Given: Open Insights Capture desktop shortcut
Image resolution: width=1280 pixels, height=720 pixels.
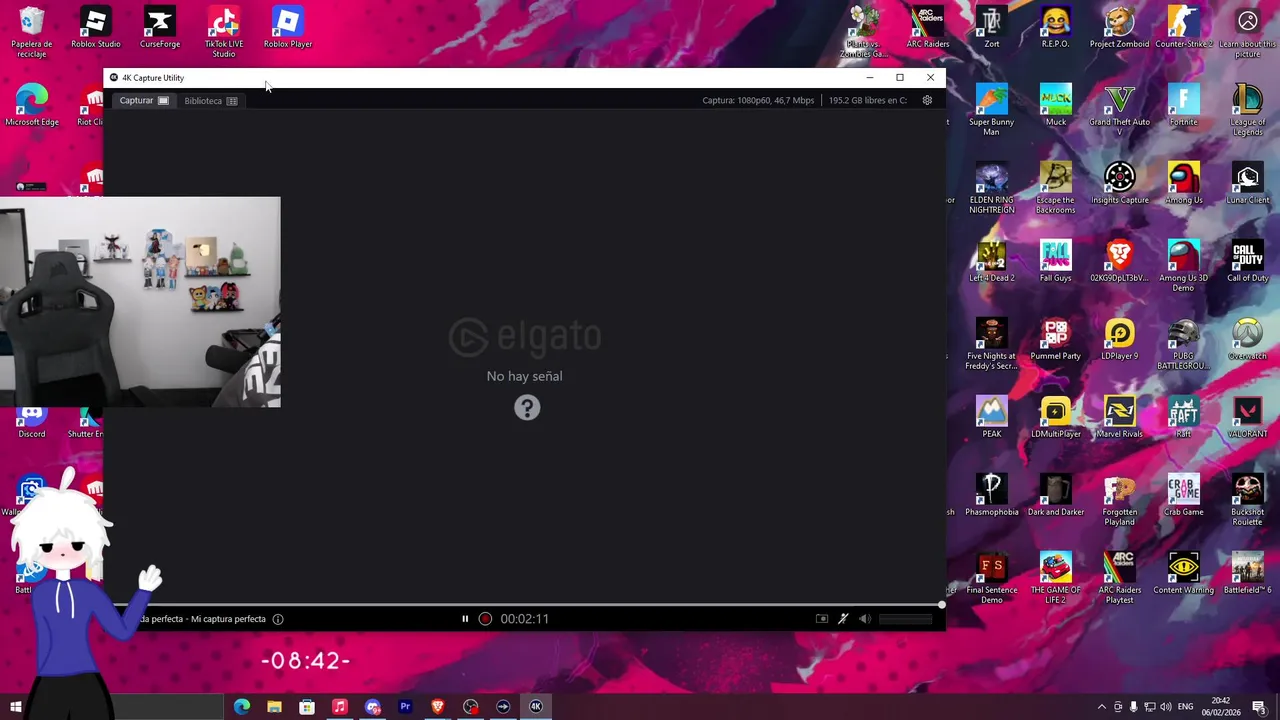Looking at the screenshot, I should click(x=1120, y=184).
